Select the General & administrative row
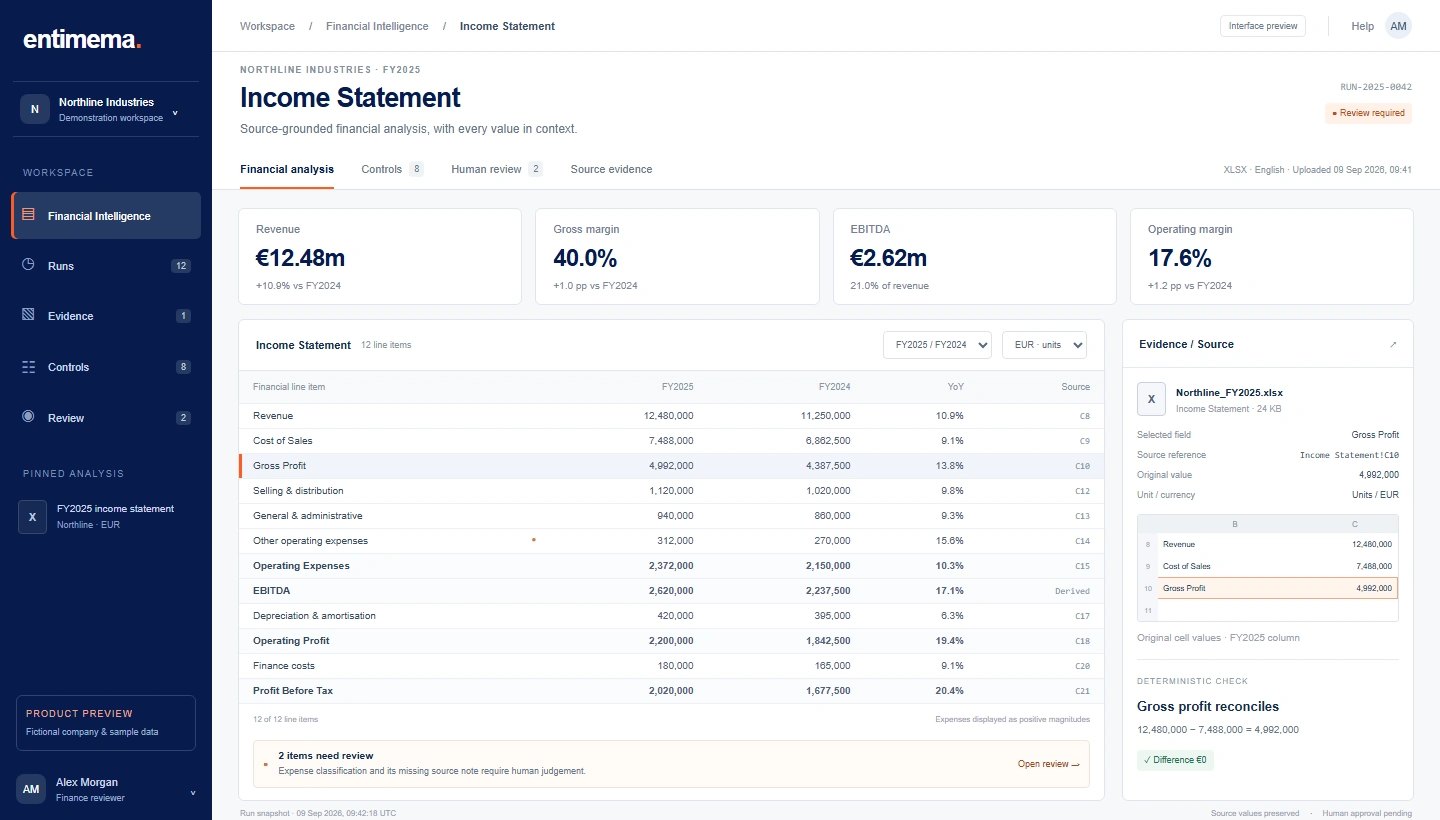Viewport: 1440px width, 820px height. point(671,515)
